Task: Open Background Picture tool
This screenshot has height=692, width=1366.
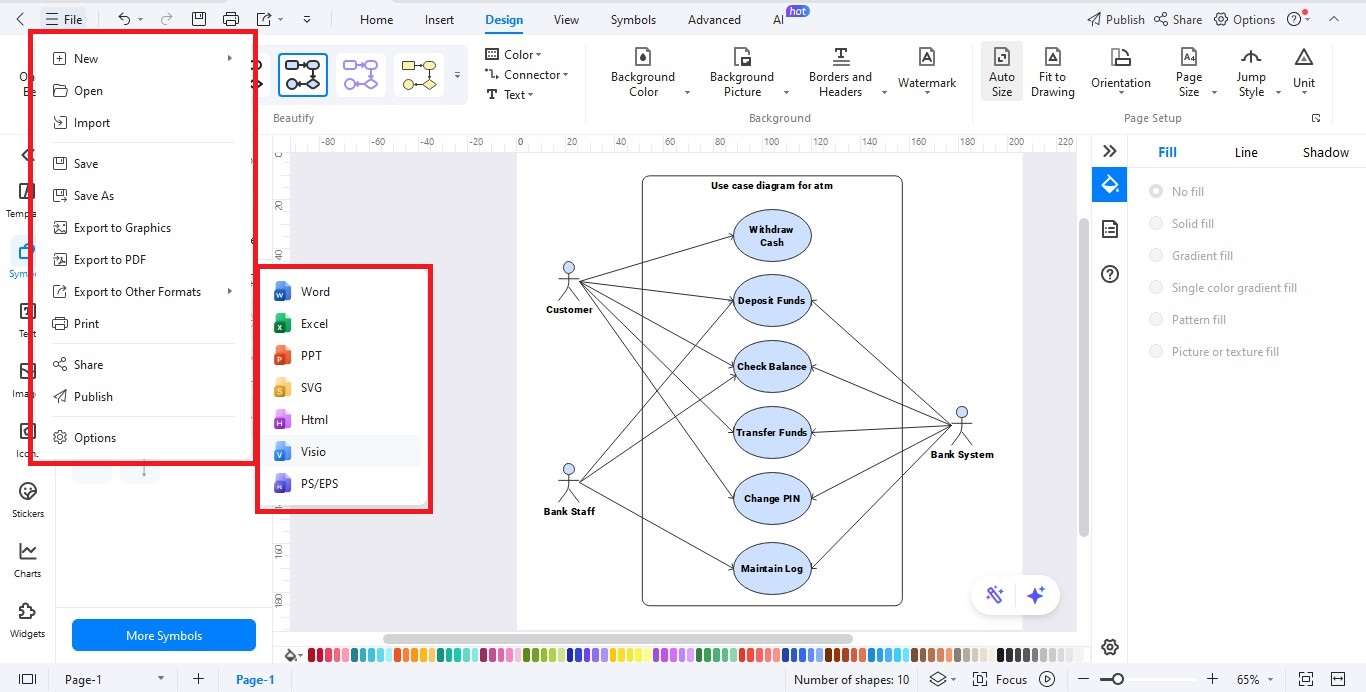Action: 742,72
